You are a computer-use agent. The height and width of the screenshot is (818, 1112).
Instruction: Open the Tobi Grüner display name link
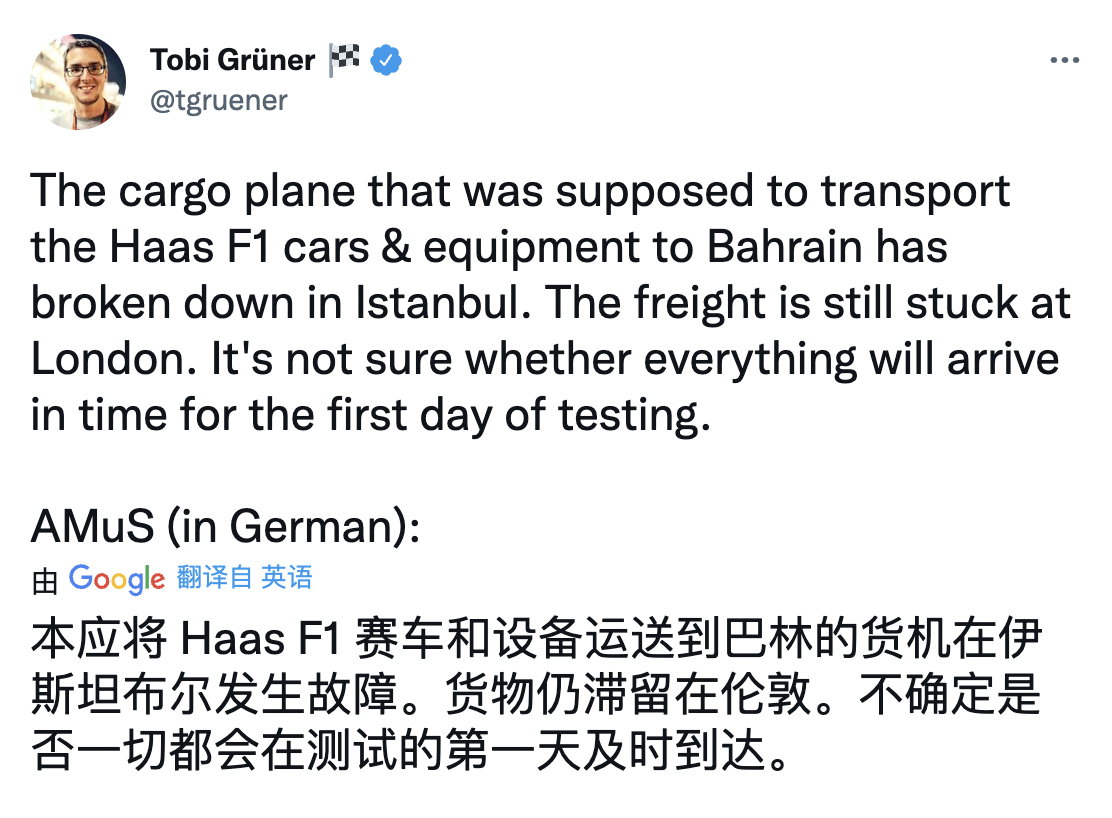coord(232,60)
